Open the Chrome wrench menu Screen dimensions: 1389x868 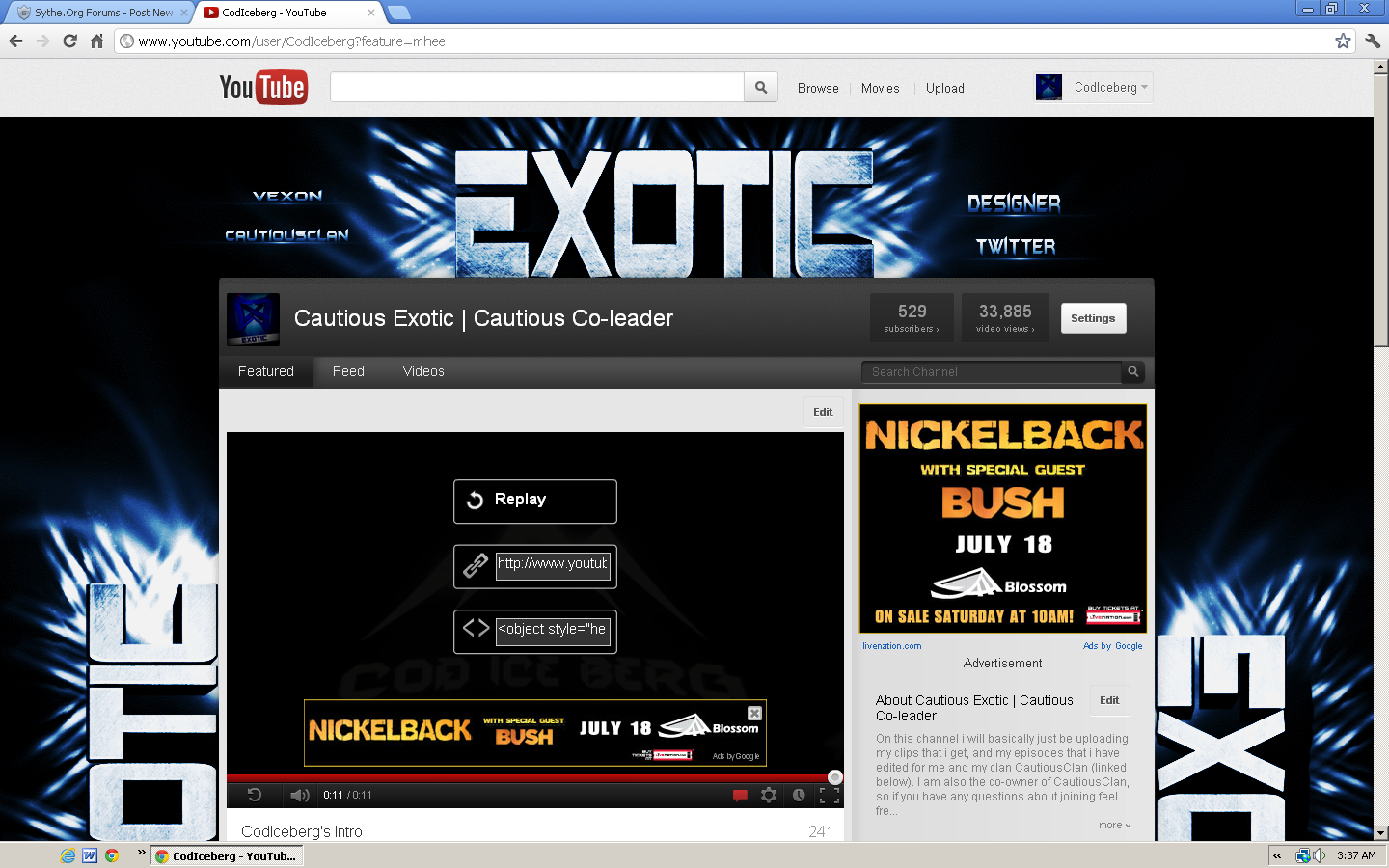[x=1373, y=41]
